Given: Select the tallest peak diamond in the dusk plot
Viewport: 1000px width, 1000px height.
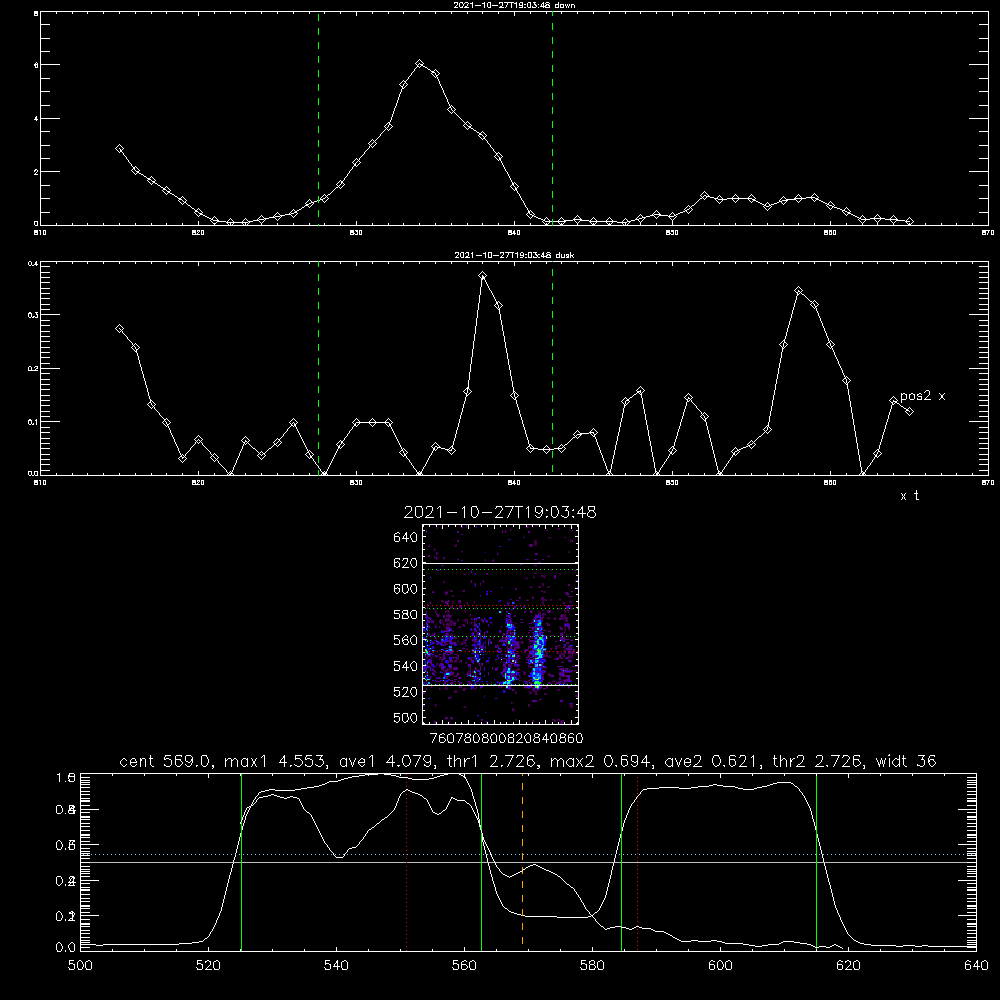Looking at the screenshot, I should point(483,276).
